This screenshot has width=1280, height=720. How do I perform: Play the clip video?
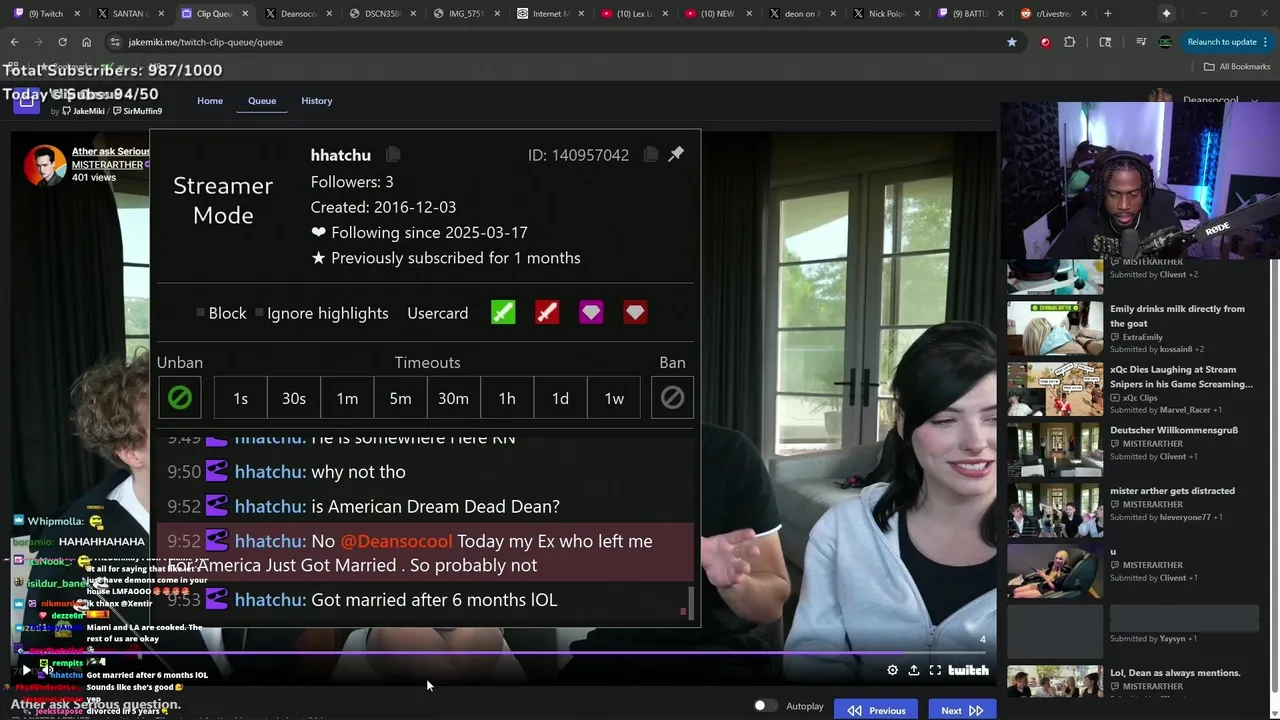[26, 670]
